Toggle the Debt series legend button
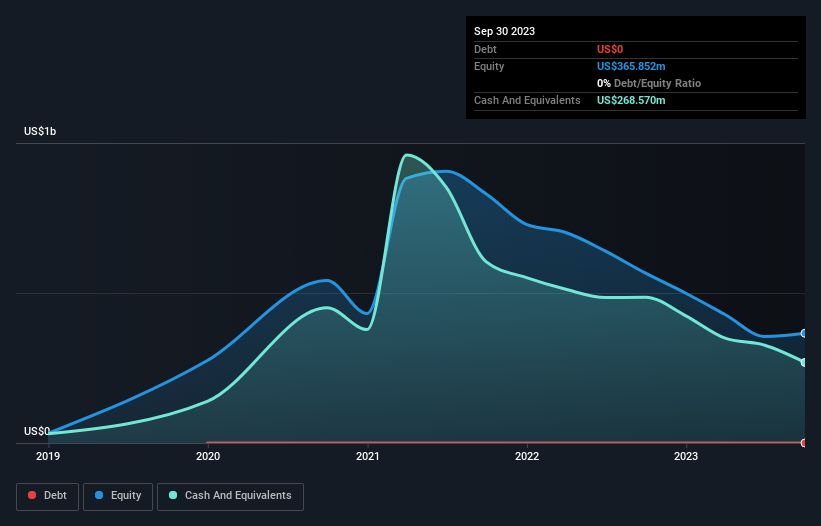The width and height of the screenshot is (821, 526). click(48, 496)
